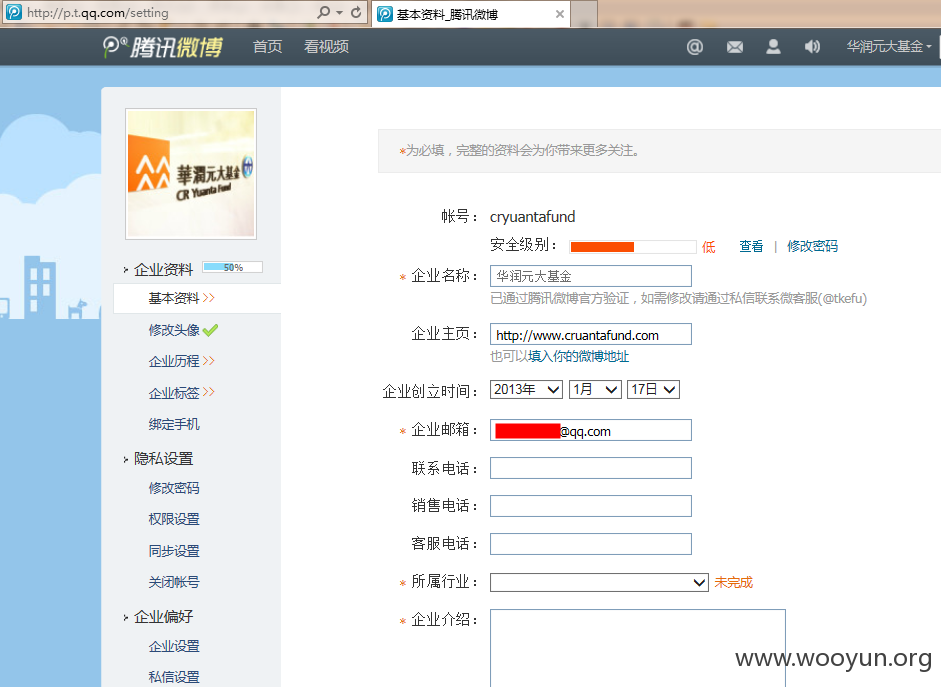Click 修改密码 link beside security level

[812, 247]
